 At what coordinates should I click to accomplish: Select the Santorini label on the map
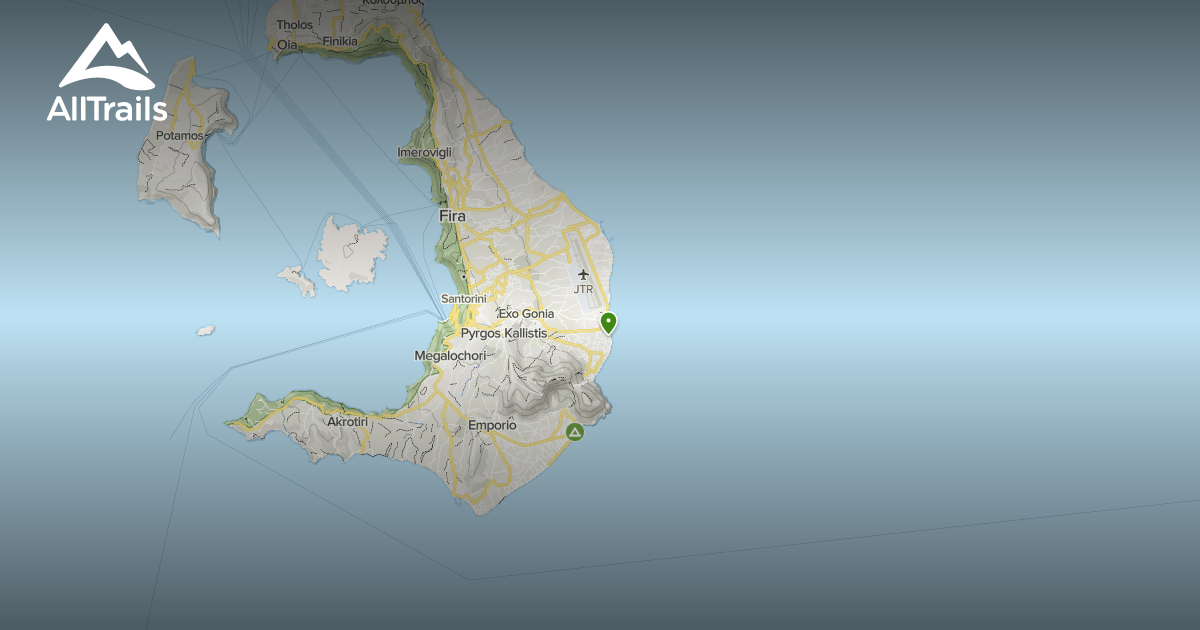coord(464,298)
